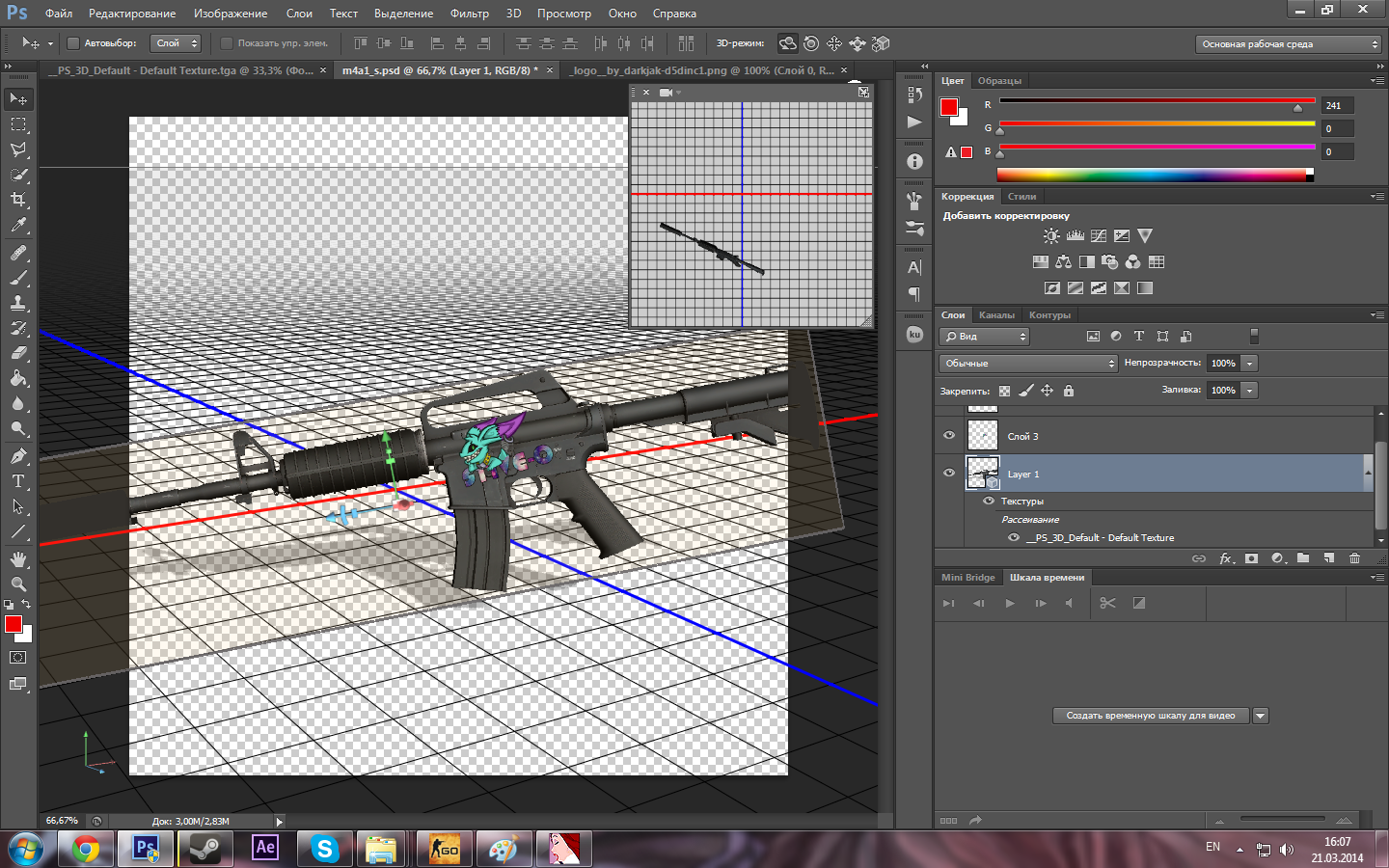This screenshot has width=1389, height=868.
Task: Enable the Автовыбор checkbox
Action: pos(72,43)
